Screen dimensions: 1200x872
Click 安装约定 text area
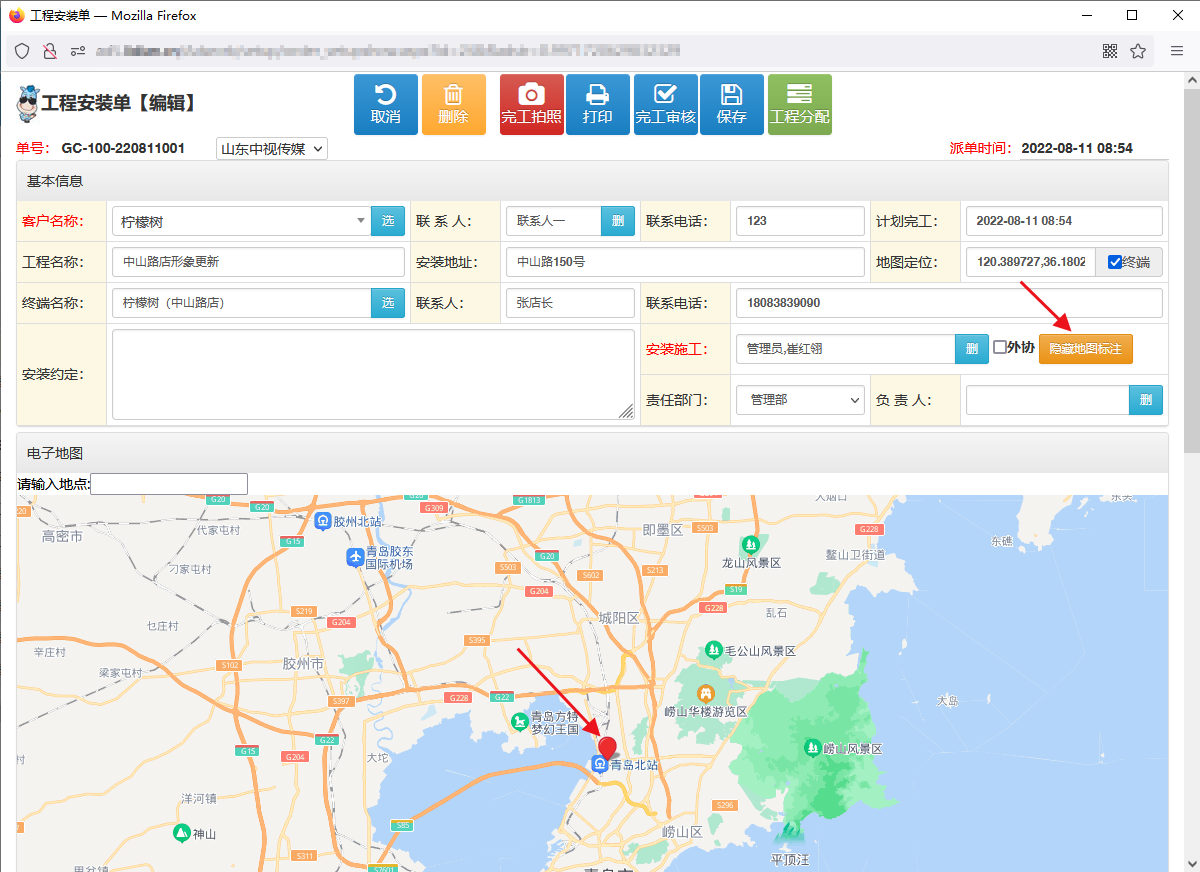pos(373,374)
